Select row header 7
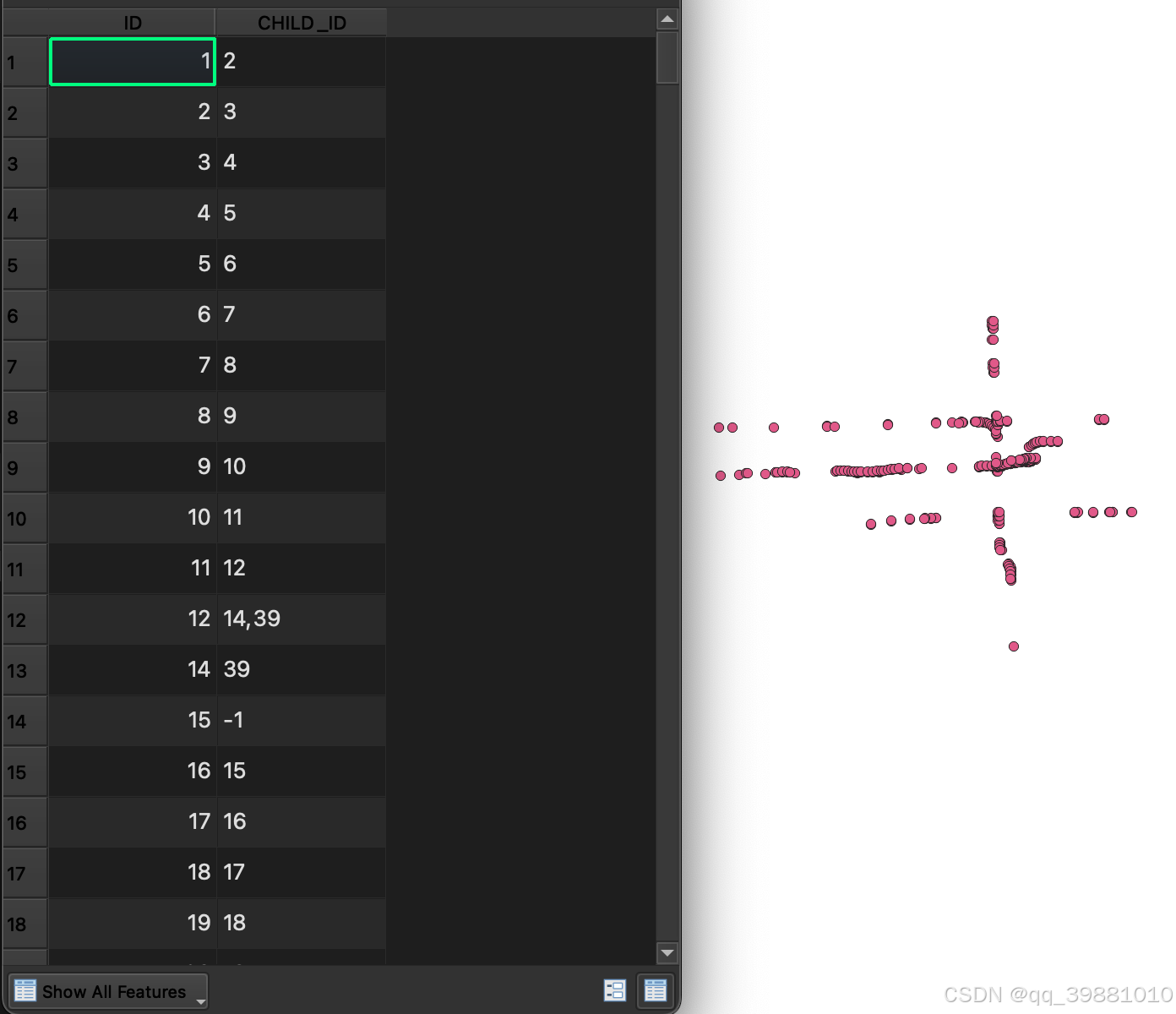 coord(25,366)
